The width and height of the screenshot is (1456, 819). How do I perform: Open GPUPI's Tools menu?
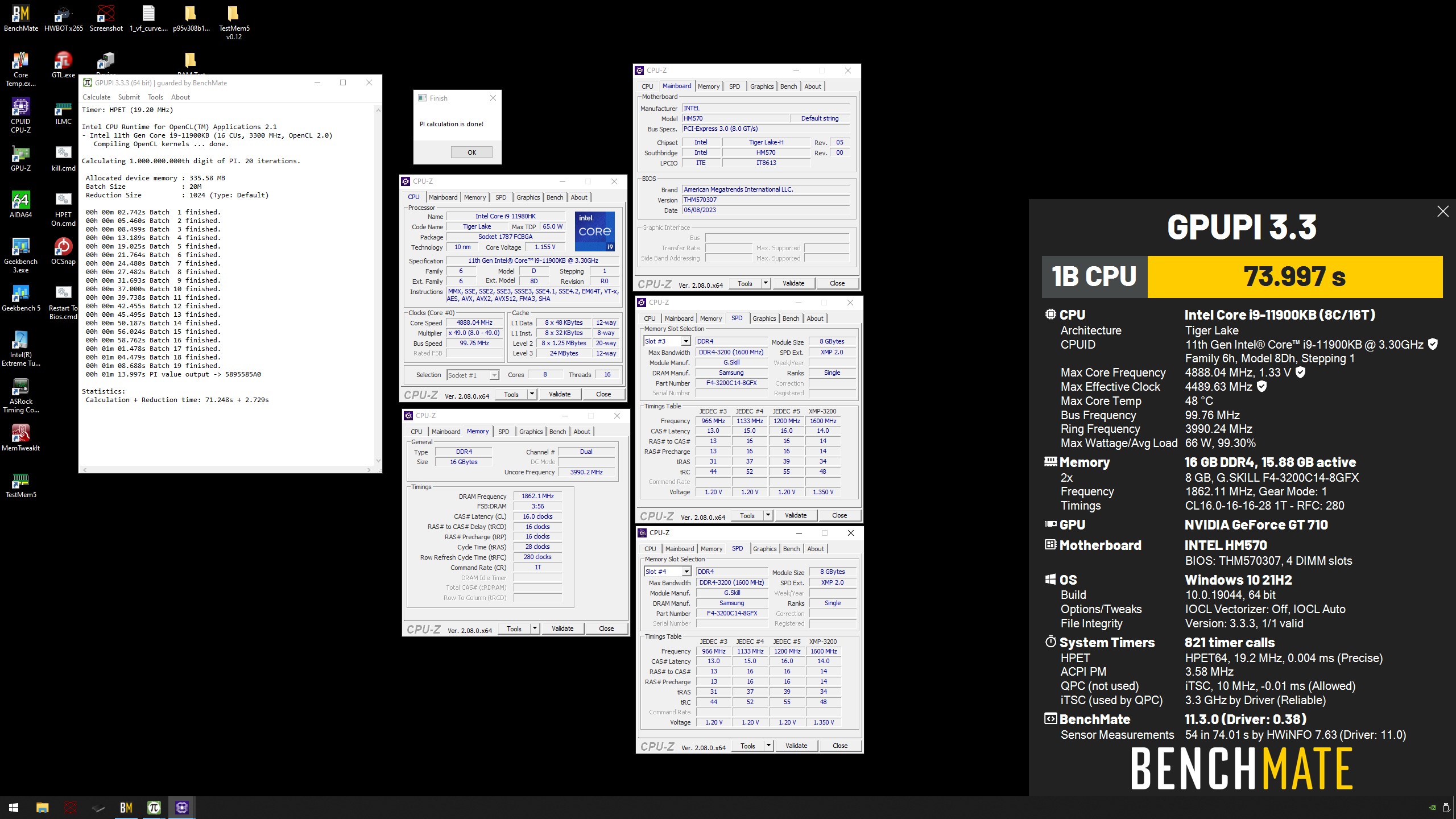pos(155,97)
